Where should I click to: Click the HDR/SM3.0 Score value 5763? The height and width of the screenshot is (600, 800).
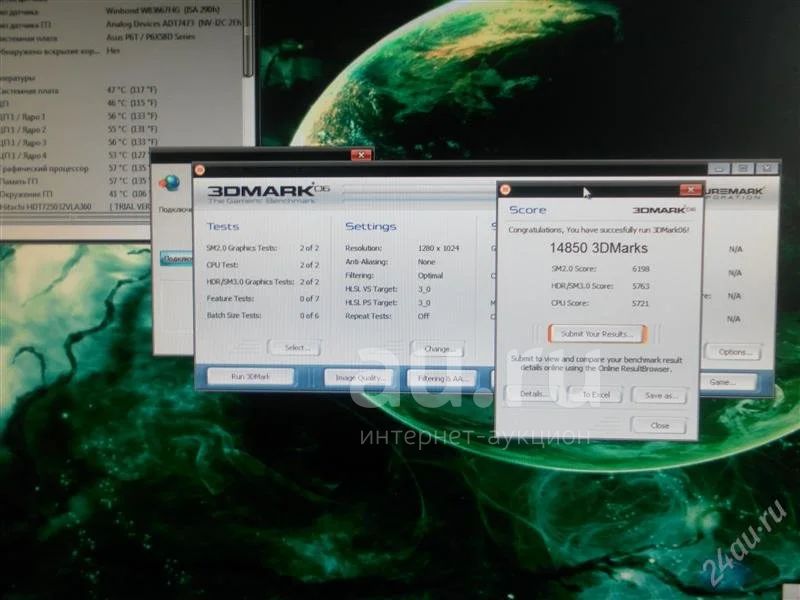tap(640, 286)
